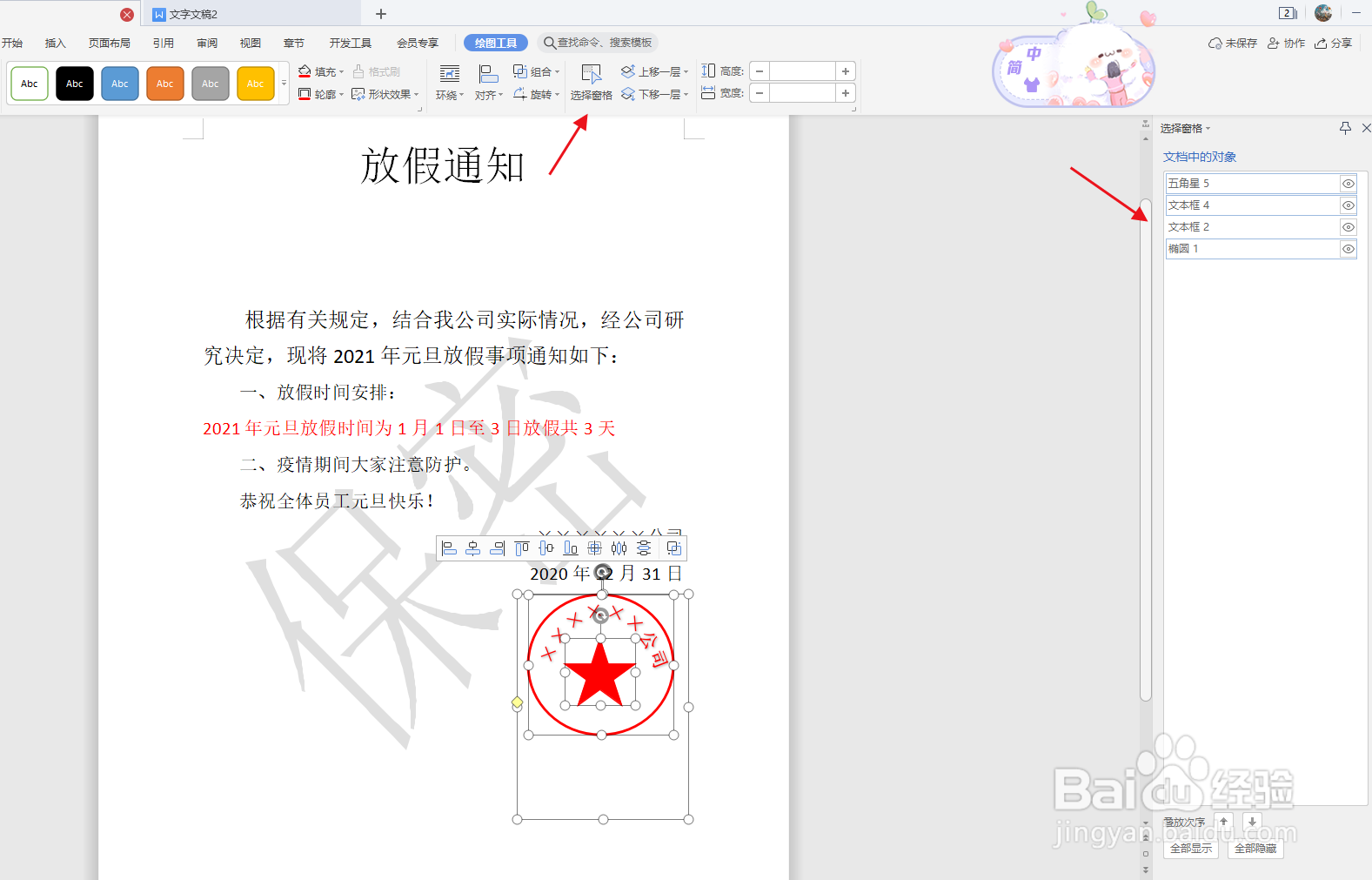This screenshot has height=880, width=1372.
Task: Toggle visibility of 文本框 2
Action: pyautogui.click(x=1349, y=227)
